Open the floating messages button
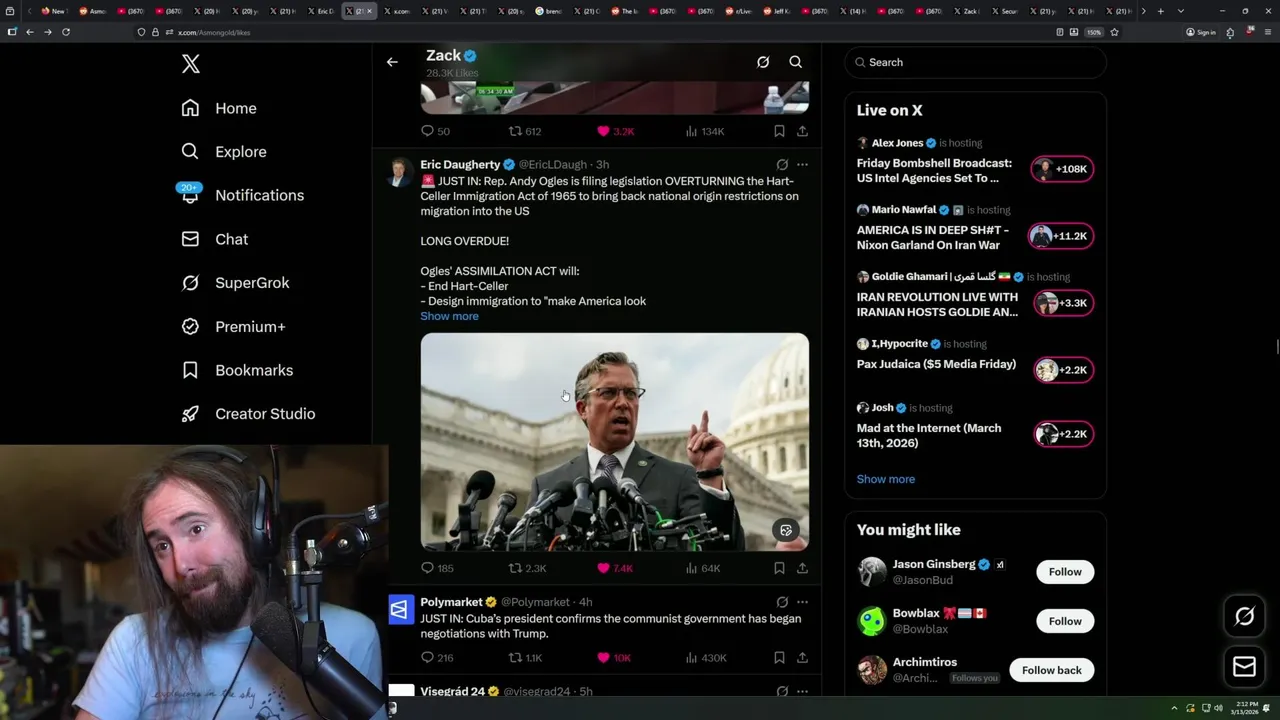 [1245, 667]
